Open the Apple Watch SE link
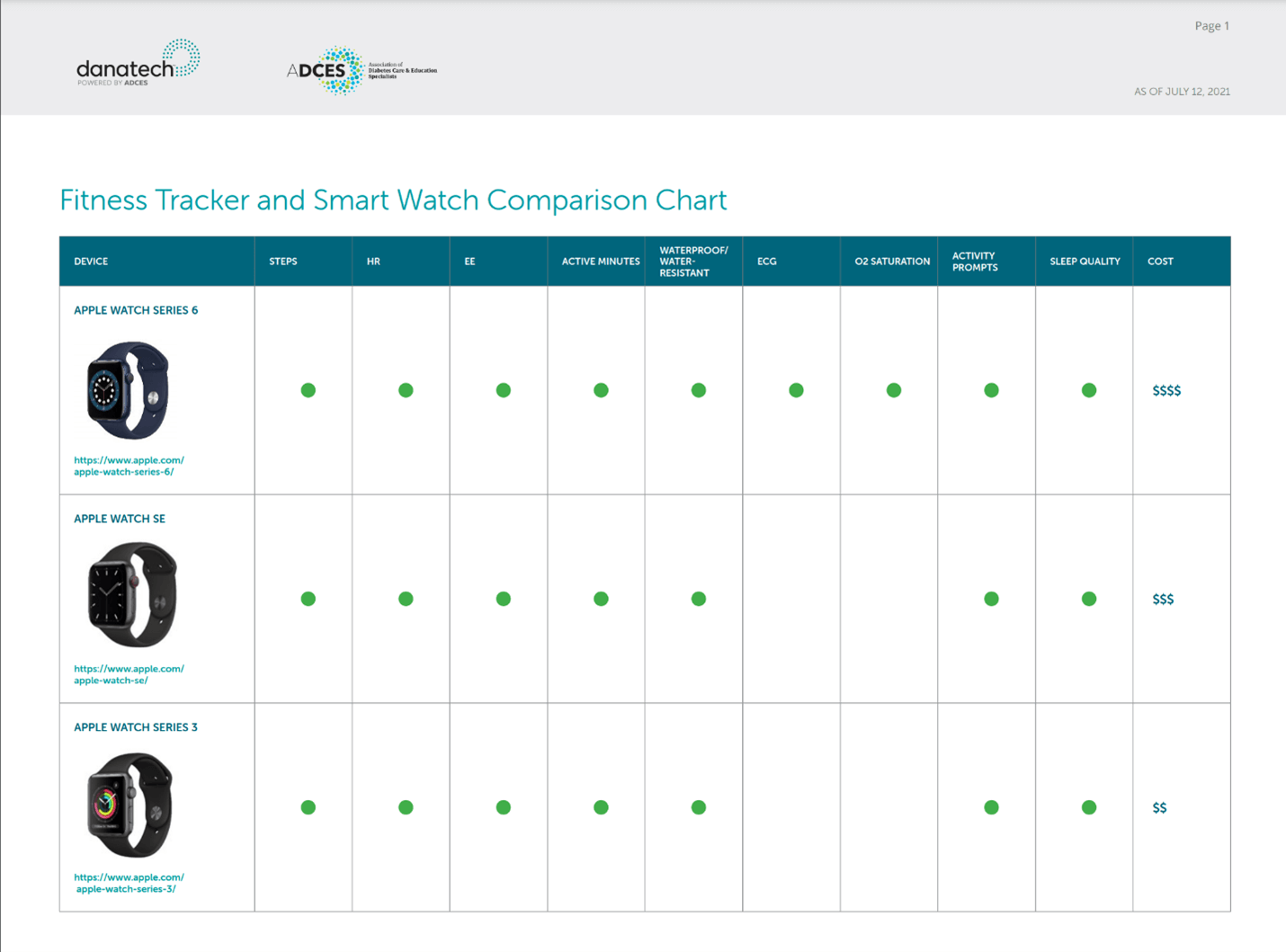The image size is (1286, 952). 129,674
